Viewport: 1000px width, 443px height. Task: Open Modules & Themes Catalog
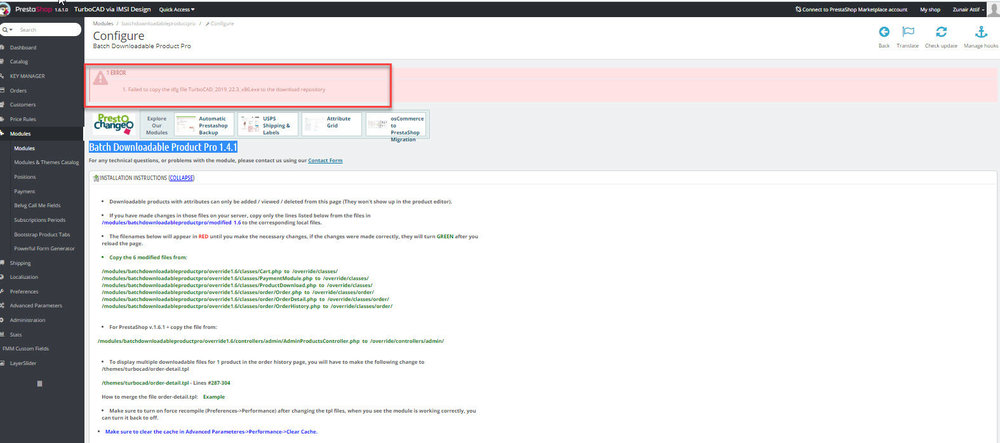click(x=47, y=163)
